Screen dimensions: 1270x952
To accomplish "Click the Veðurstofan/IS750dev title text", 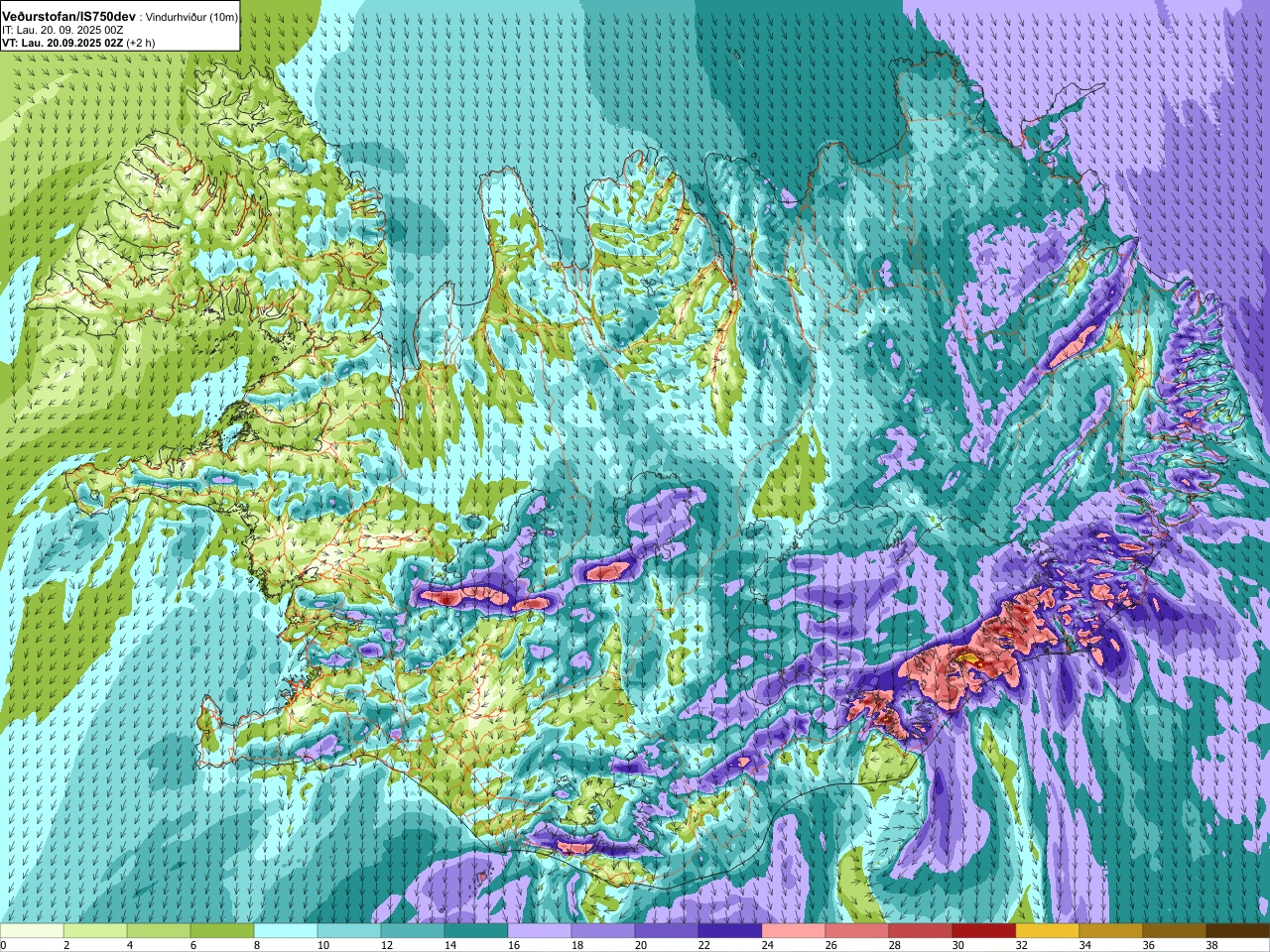I will tap(69, 17).
